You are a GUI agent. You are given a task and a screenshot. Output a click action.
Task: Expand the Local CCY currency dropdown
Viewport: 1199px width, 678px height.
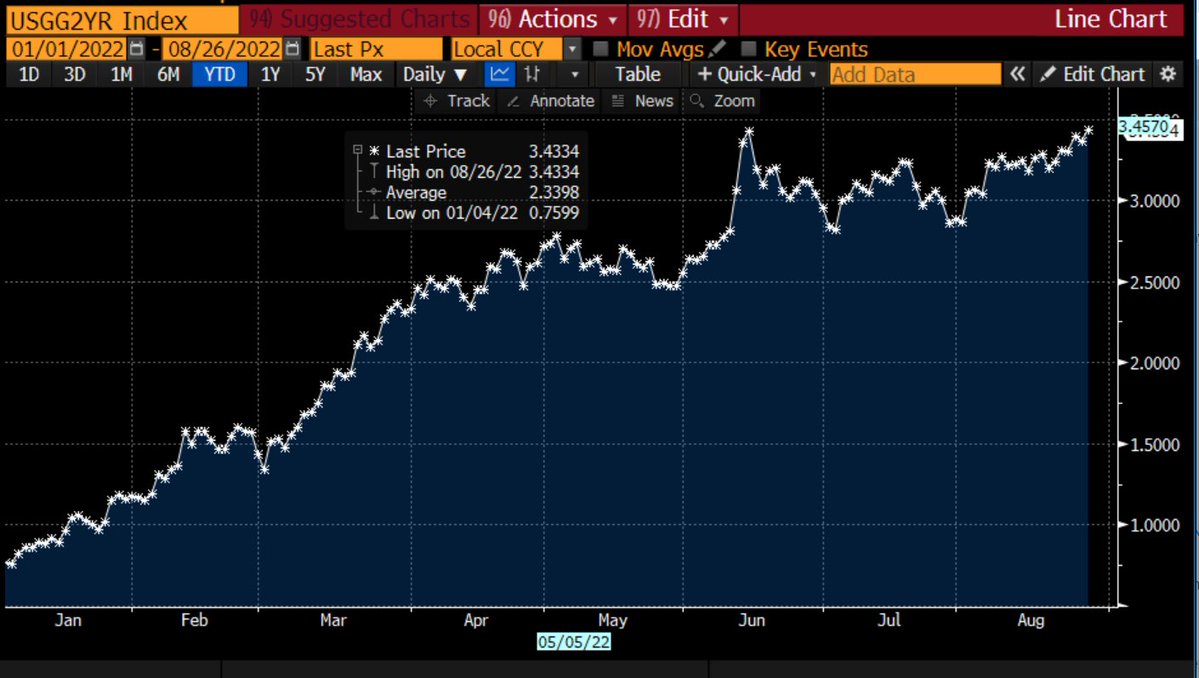click(x=571, y=49)
